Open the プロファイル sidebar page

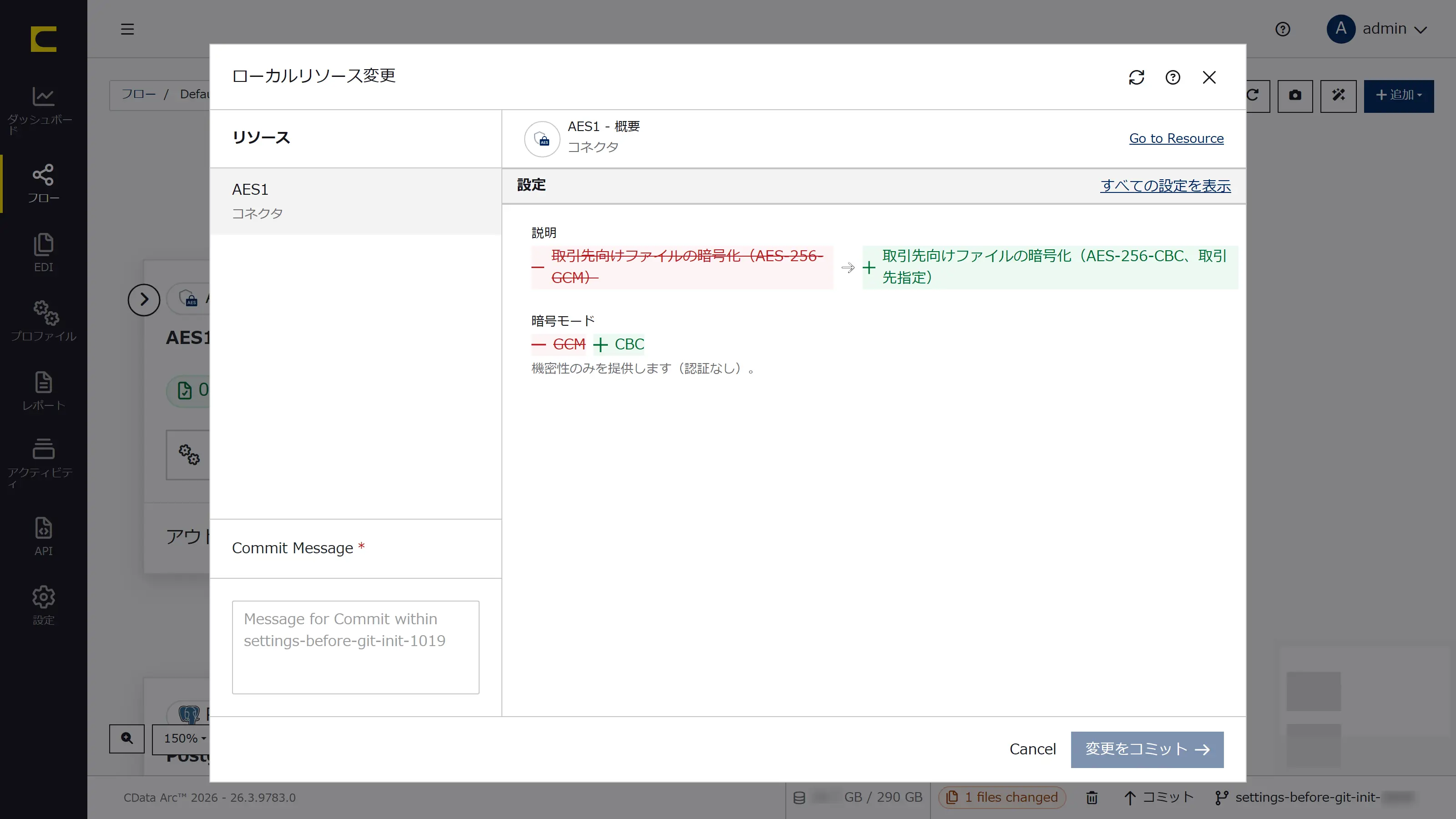(44, 322)
